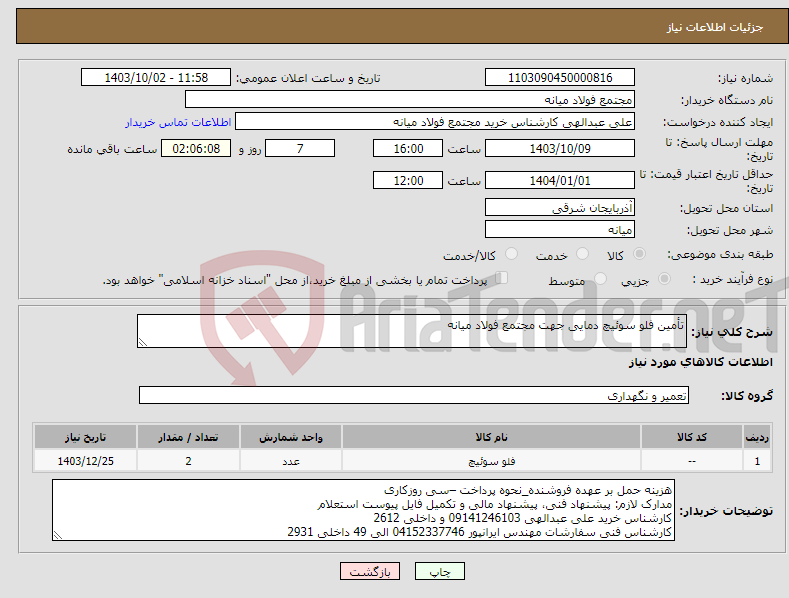Click the buyer organization field مجتمع فولاد میانه
The image size is (789, 598).
[x=410, y=99]
